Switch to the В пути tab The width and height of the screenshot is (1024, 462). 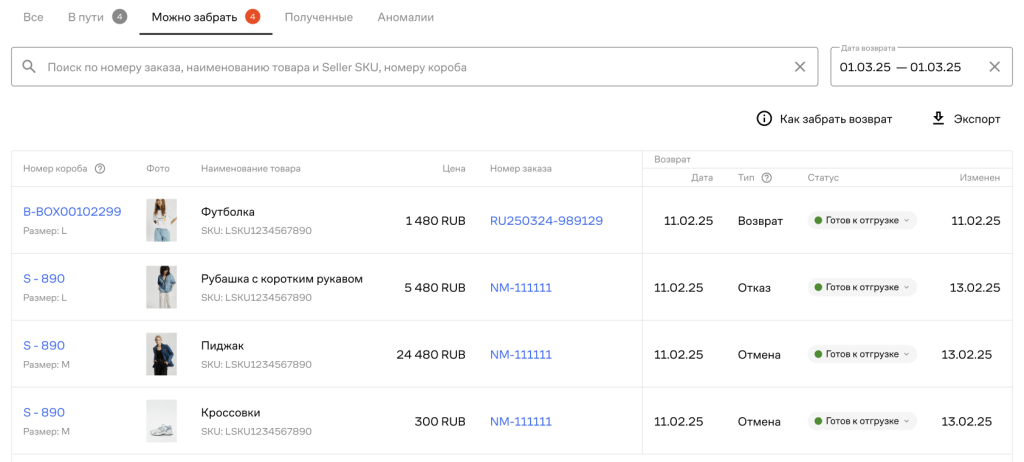click(x=97, y=17)
